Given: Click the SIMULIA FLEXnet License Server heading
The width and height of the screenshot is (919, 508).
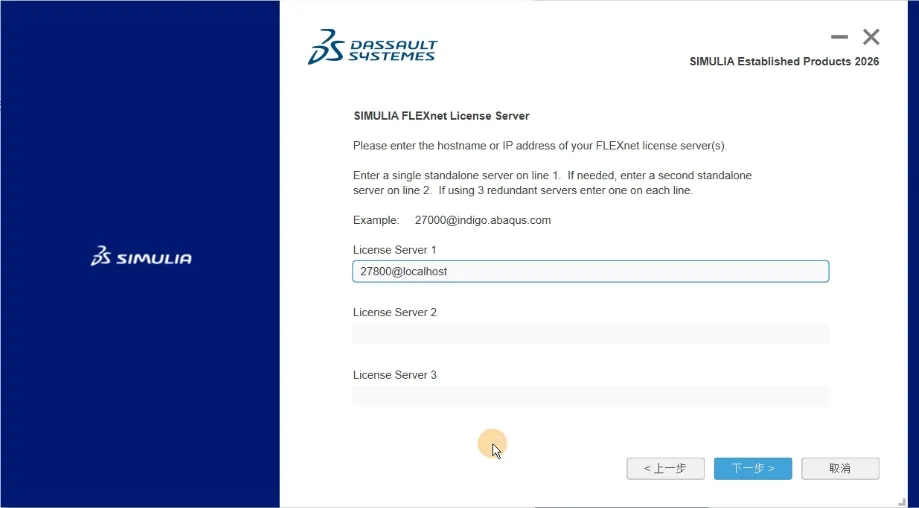Looking at the screenshot, I should [x=441, y=116].
